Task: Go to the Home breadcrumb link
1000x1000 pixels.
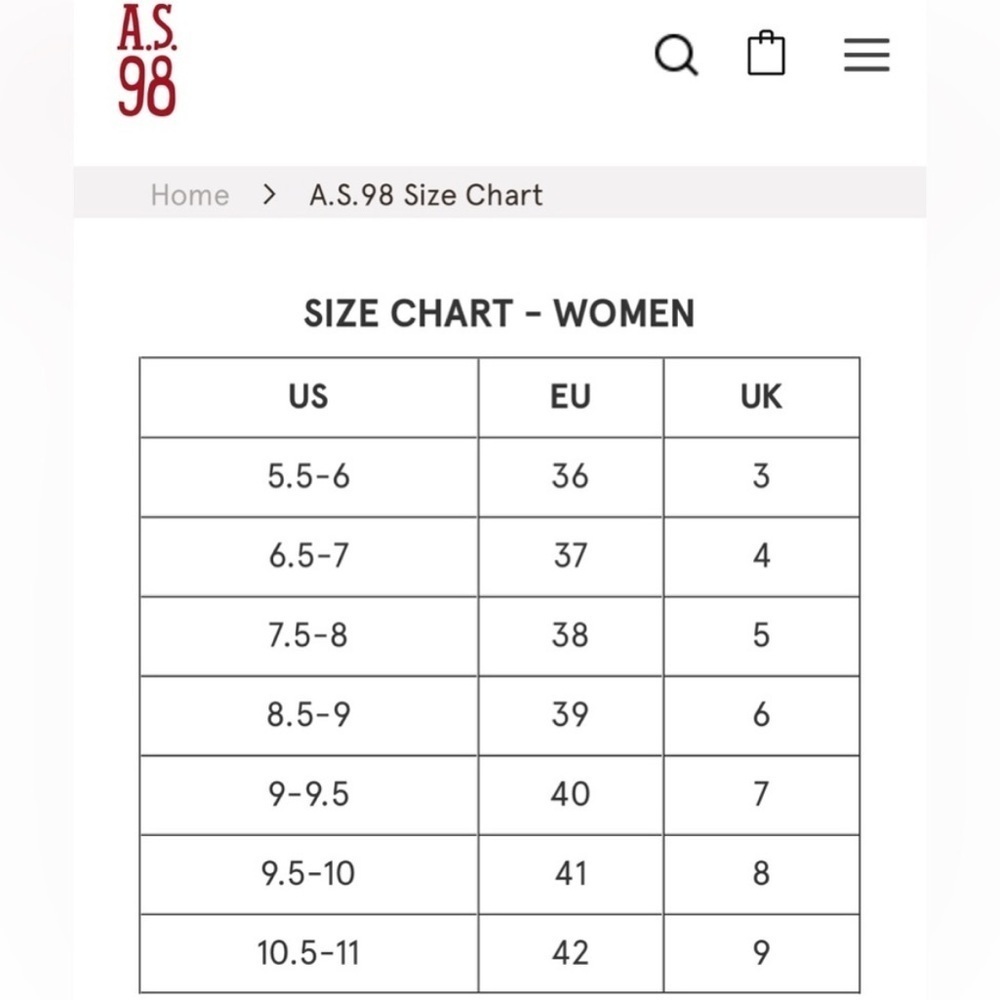Action: coord(190,194)
